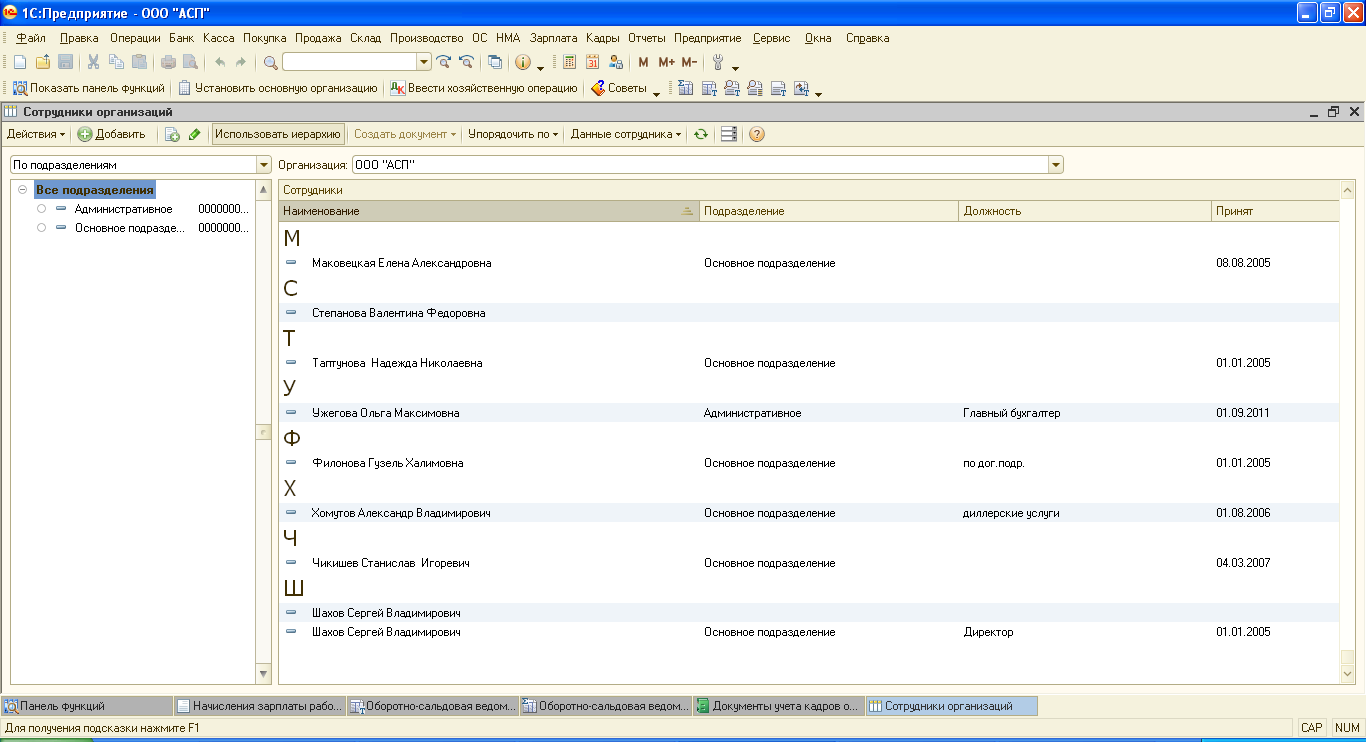Open the Операции menu
The image size is (1366, 742).
click(x=135, y=38)
